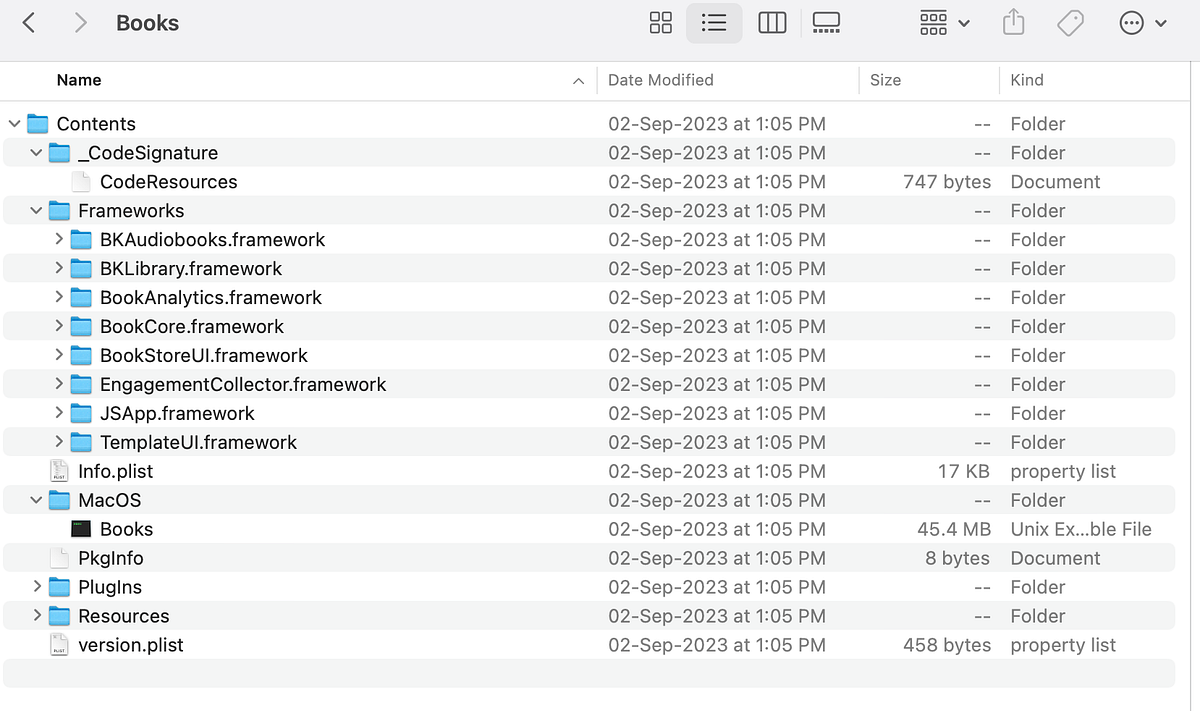Select the PlugIns folder icon
The width and height of the screenshot is (1200, 711).
60,587
